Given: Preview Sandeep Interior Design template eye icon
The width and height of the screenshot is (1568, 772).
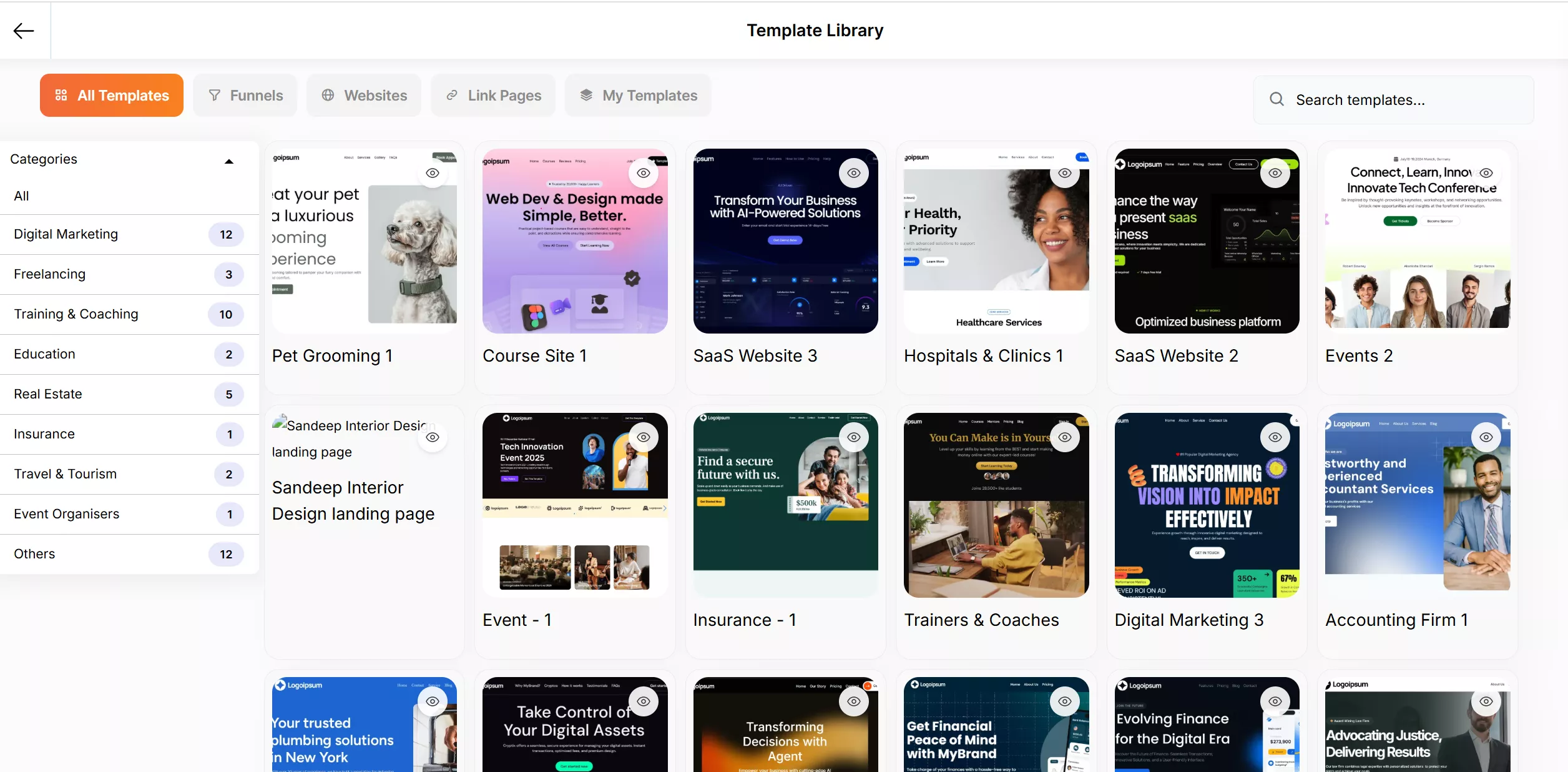Looking at the screenshot, I should click(433, 437).
